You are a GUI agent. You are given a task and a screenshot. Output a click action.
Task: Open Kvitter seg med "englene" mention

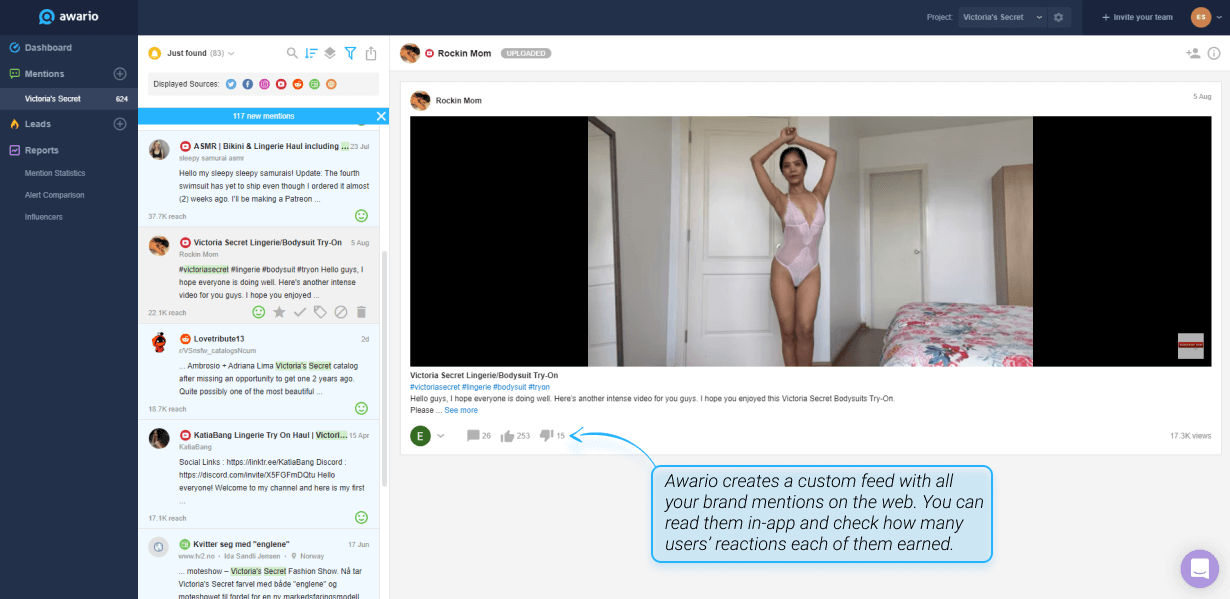(x=259, y=564)
